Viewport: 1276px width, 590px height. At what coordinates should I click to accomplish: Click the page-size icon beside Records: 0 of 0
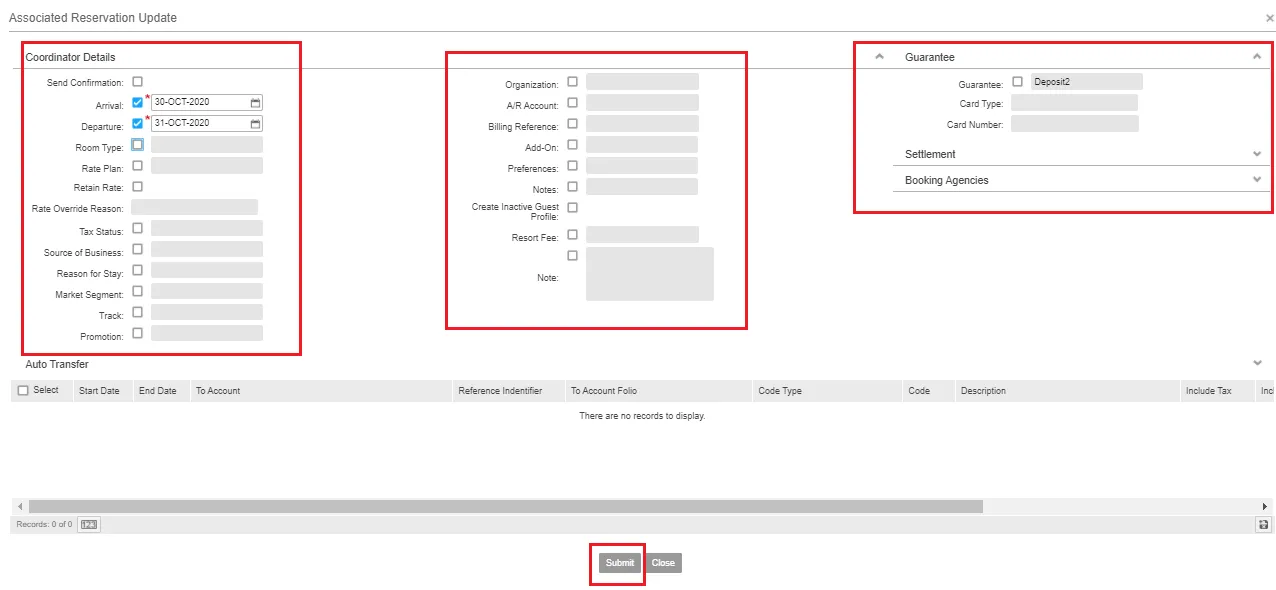click(x=89, y=524)
